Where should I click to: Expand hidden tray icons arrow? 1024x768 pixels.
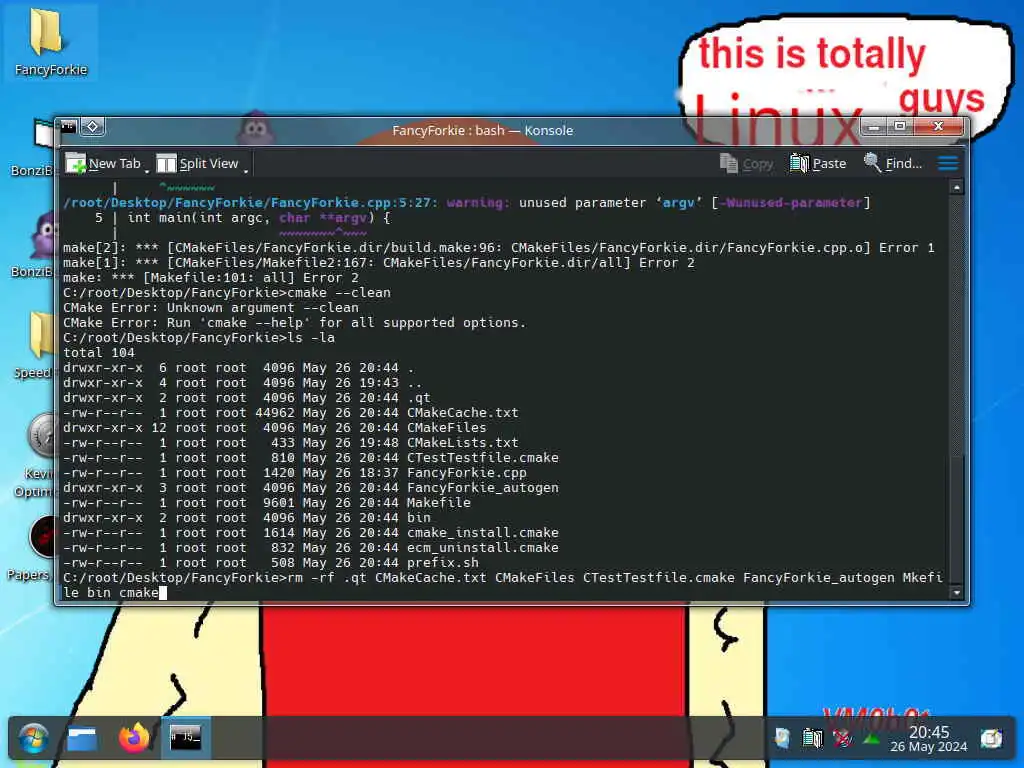tap(871, 739)
